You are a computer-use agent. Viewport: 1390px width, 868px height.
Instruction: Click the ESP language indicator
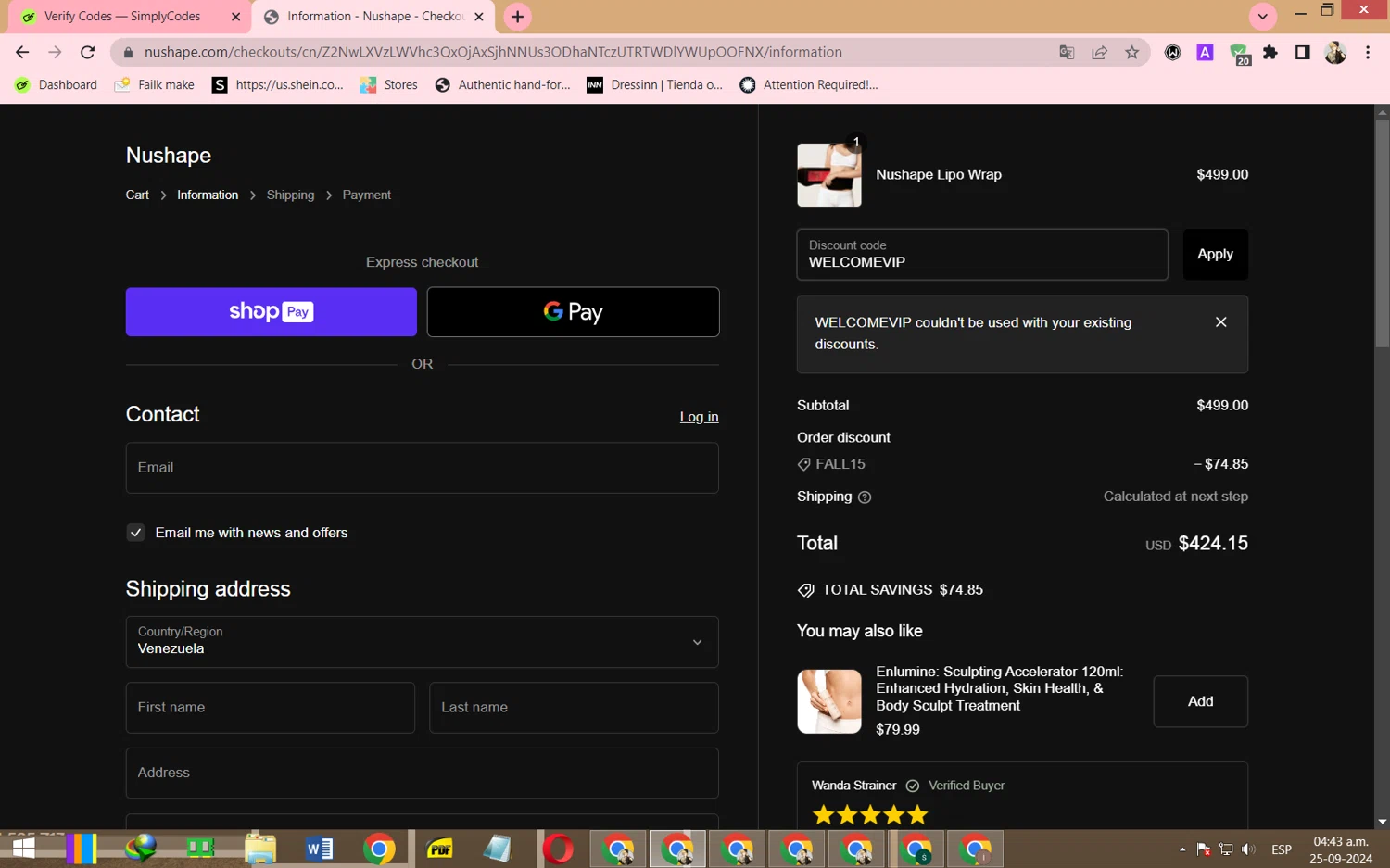(1282, 849)
